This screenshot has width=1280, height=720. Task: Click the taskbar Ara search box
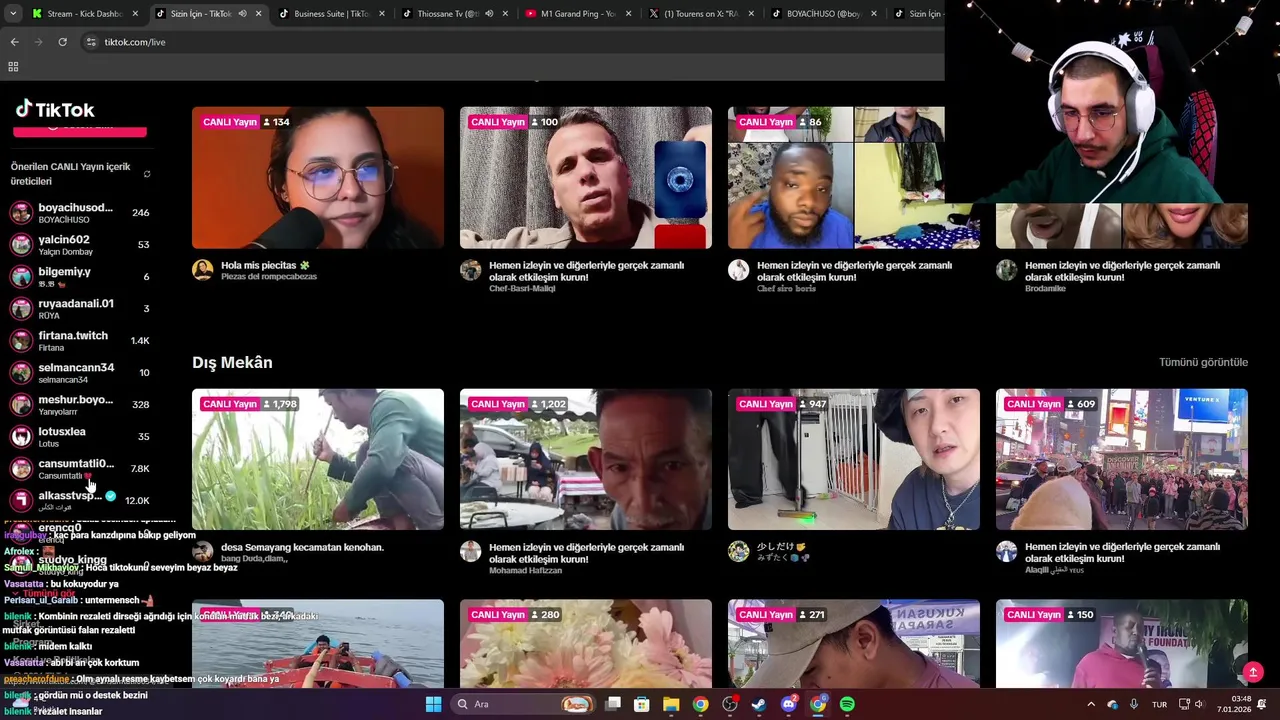523,704
